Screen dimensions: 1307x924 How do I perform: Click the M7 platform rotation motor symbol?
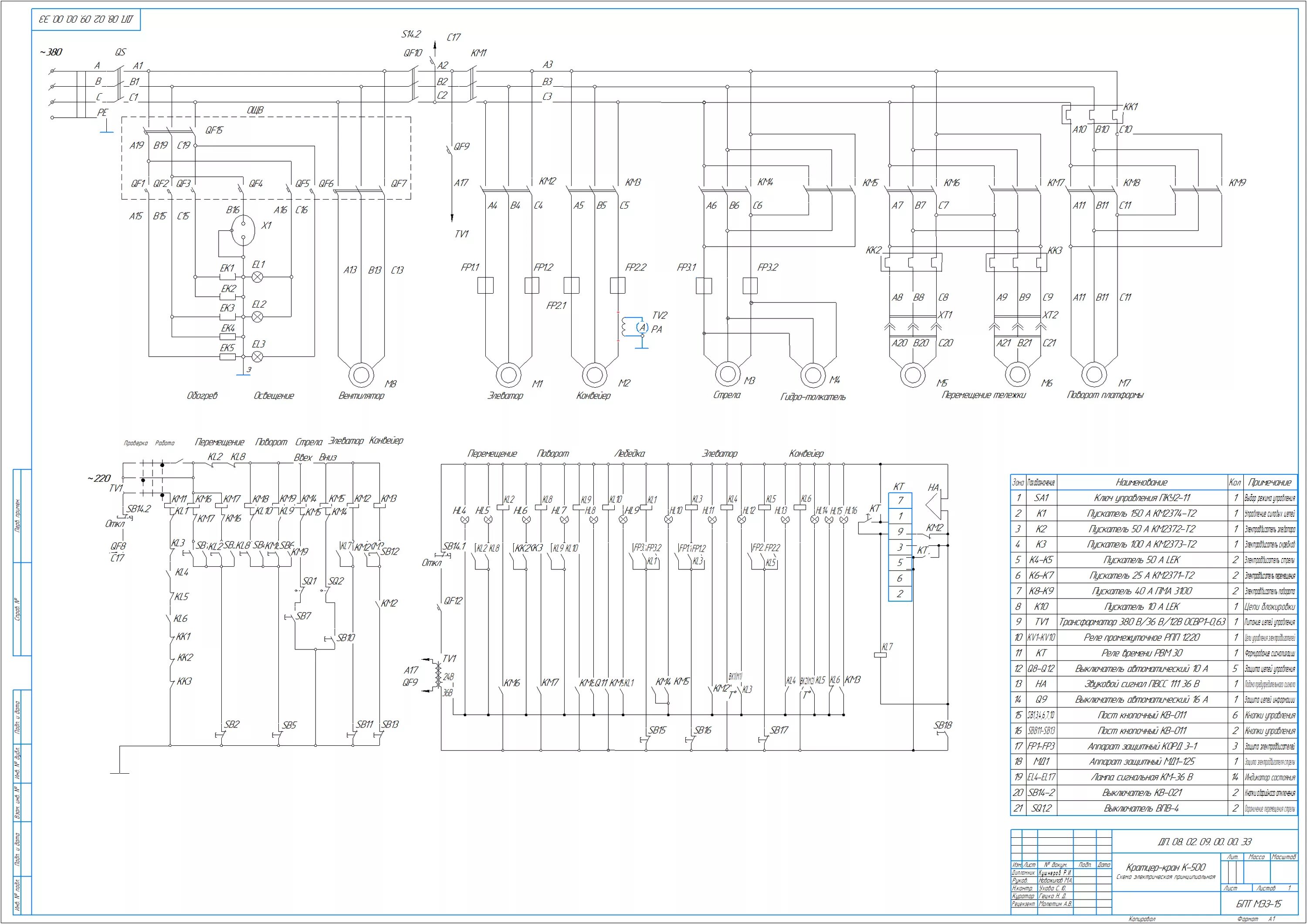pyautogui.click(x=1094, y=374)
